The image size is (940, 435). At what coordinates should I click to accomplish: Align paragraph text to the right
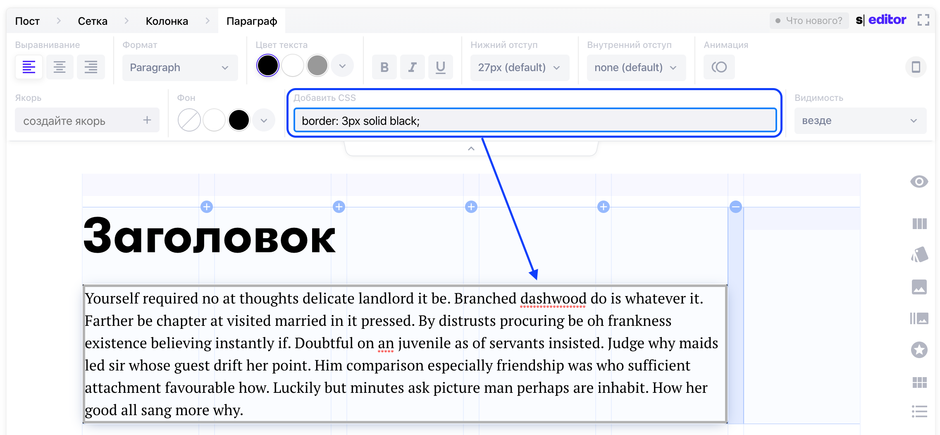pos(91,67)
